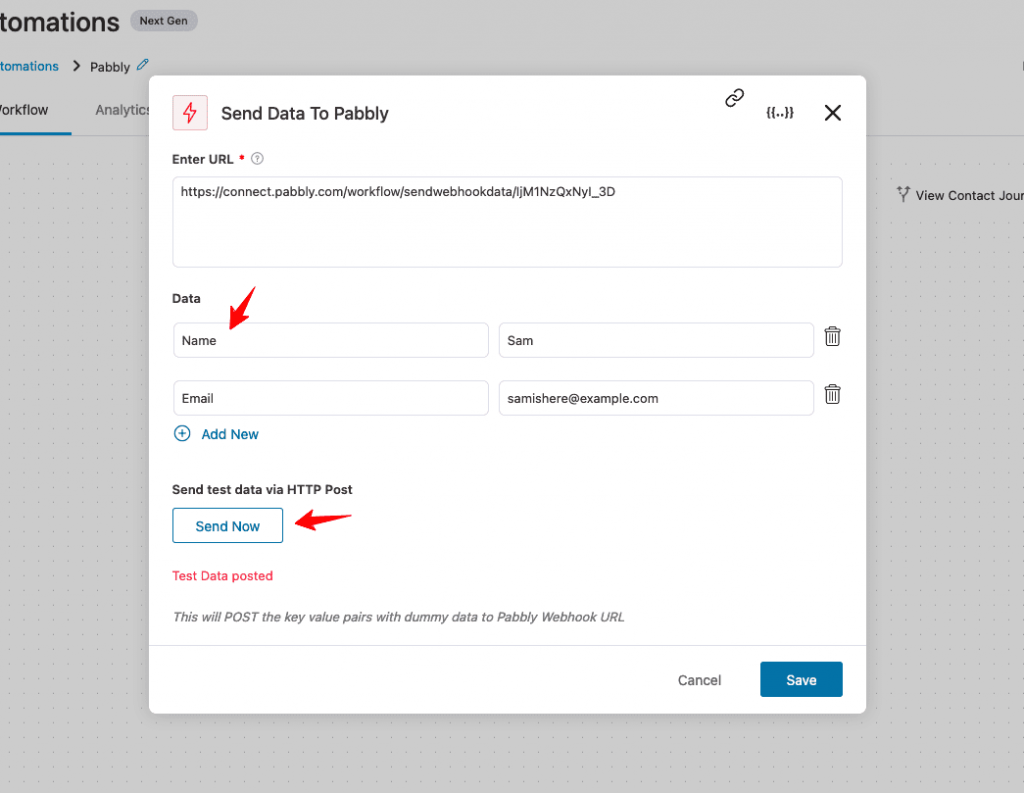Image resolution: width=1024 pixels, height=793 pixels.
Task: Click the Next Gen badge
Action: (163, 21)
